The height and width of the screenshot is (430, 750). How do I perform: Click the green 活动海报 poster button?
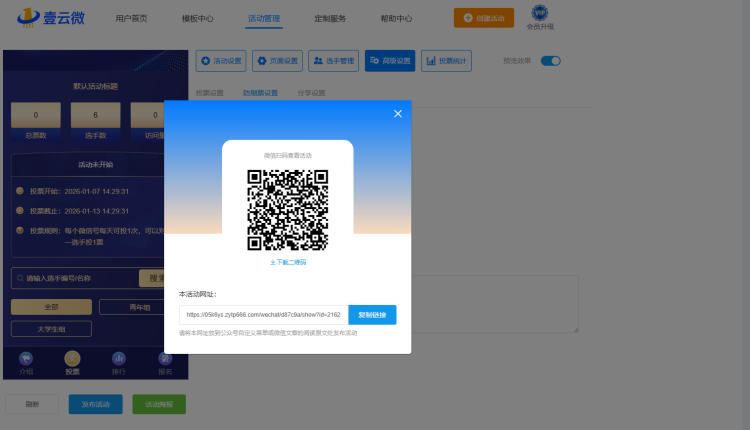pos(159,404)
